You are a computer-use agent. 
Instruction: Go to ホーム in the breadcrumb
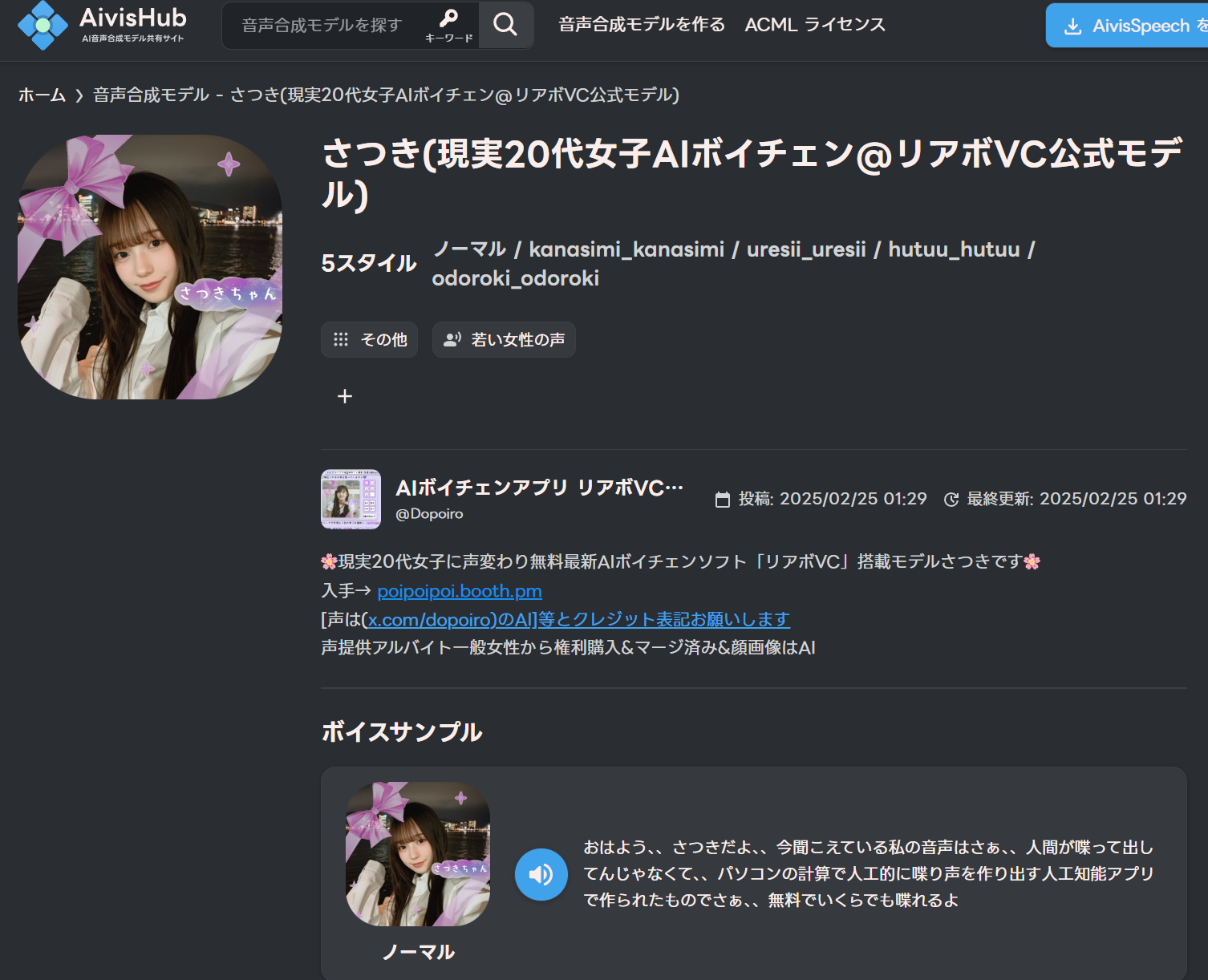click(42, 95)
